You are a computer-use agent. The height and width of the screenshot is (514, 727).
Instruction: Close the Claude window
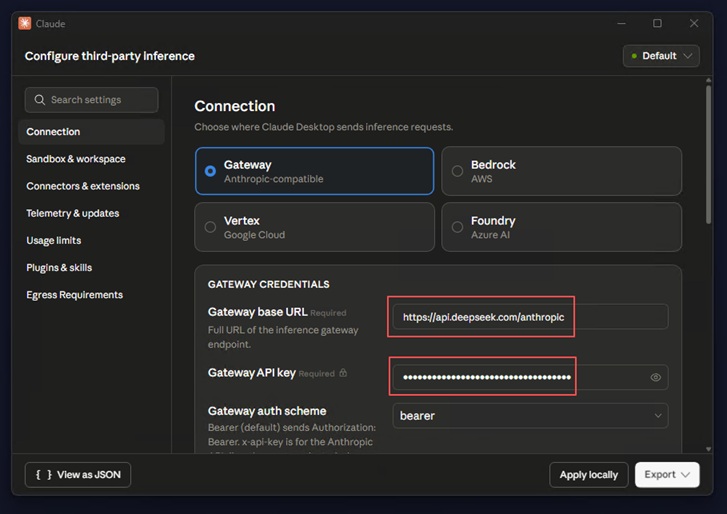pyautogui.click(x=694, y=23)
